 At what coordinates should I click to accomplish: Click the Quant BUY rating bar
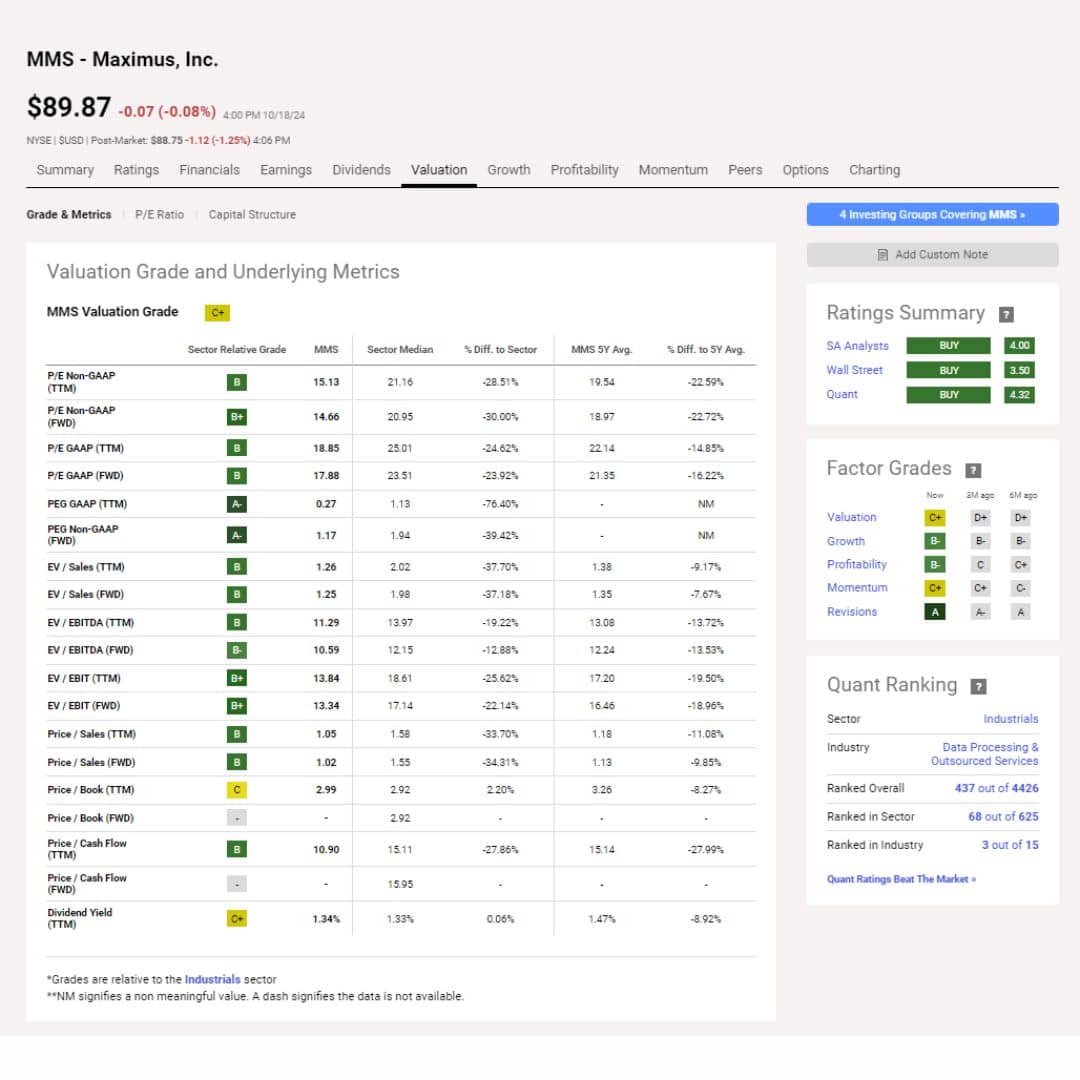tap(948, 395)
